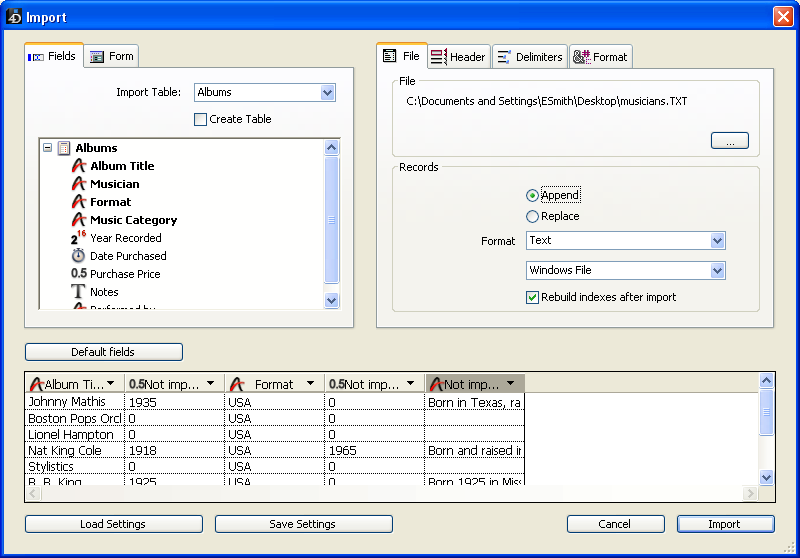Image resolution: width=800 pixels, height=558 pixels.
Task: Click the file browse ellipsis button
Action: 729,142
